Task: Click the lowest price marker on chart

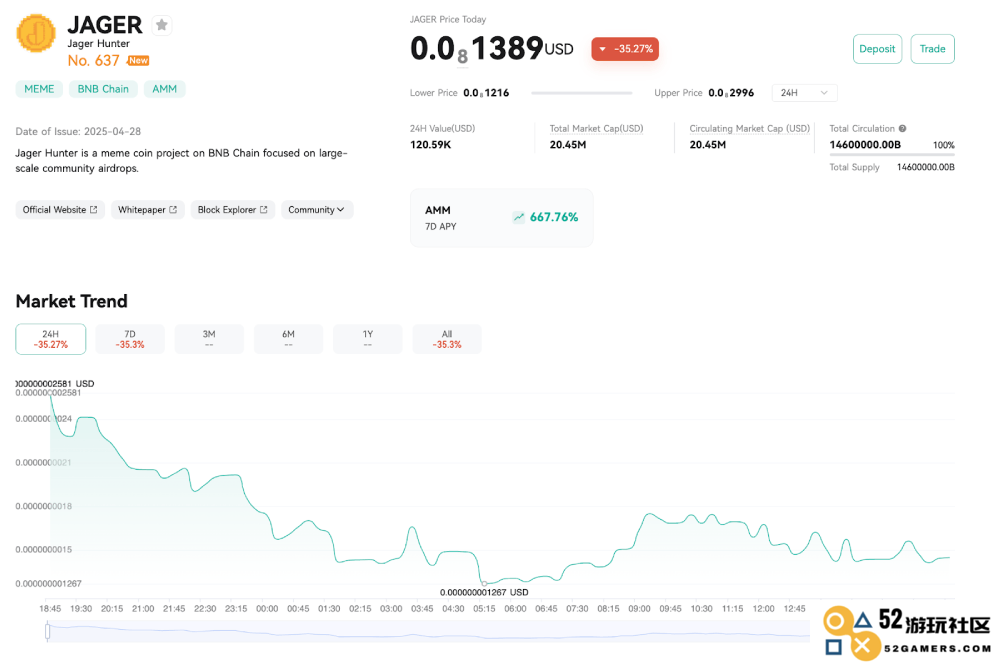Action: (x=484, y=584)
